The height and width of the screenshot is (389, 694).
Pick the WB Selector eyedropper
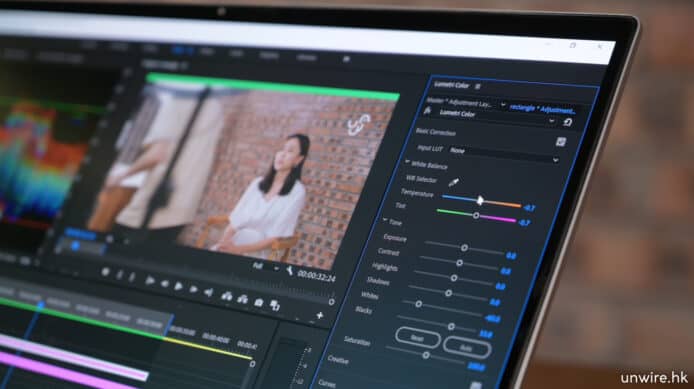pyautogui.click(x=453, y=182)
